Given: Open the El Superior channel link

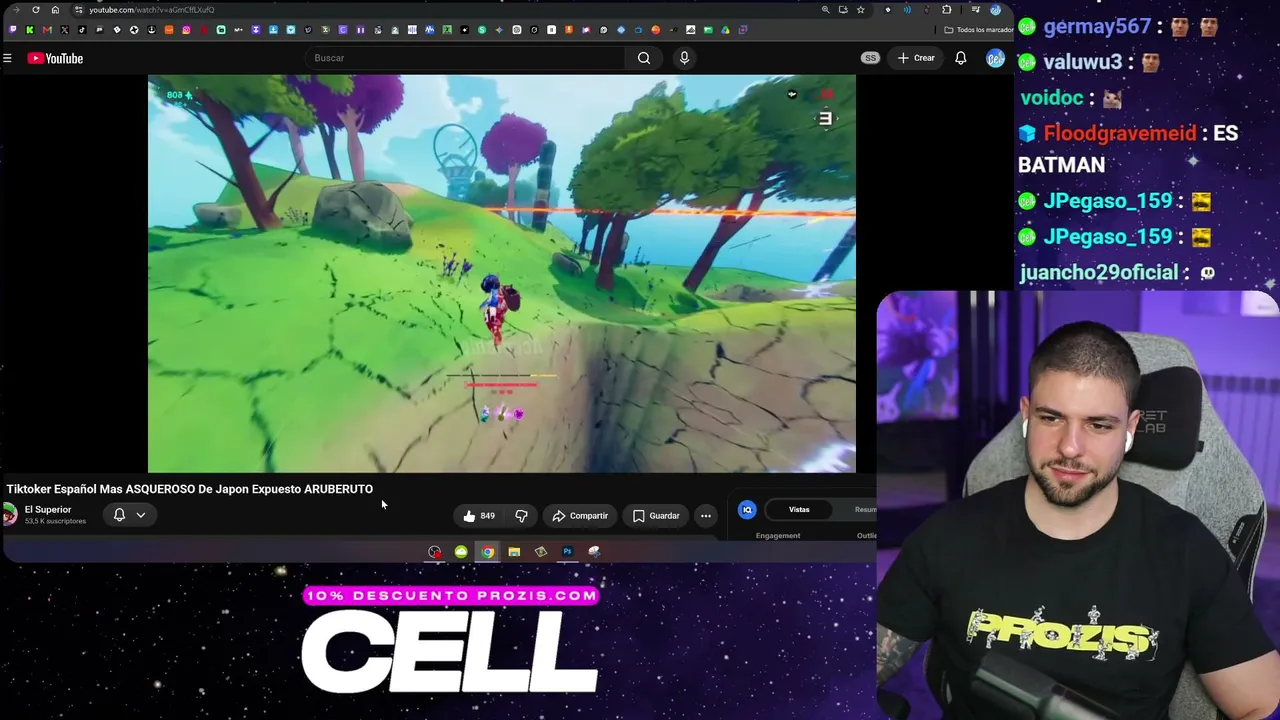Looking at the screenshot, I should (48, 510).
